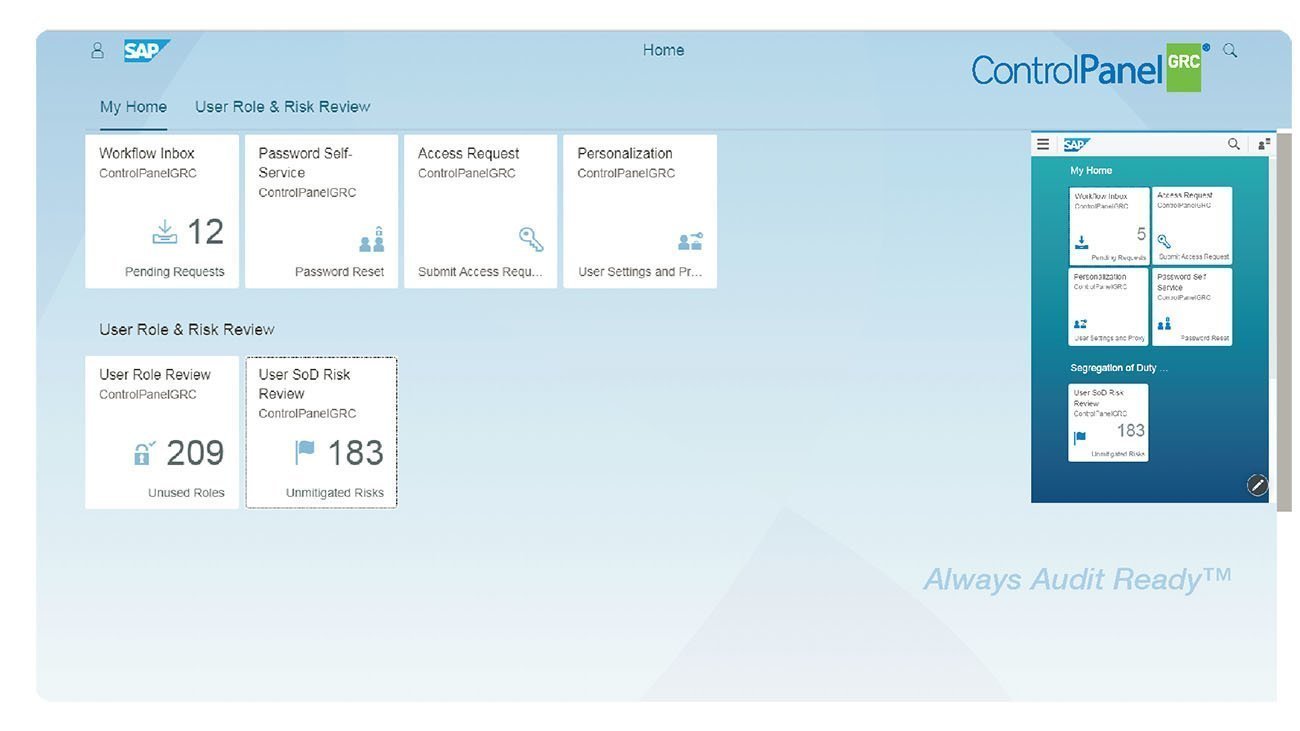Viewport: 1300px width, 731px height.
Task: Click the search magnifier in the mobile preview header
Action: coord(1234,144)
